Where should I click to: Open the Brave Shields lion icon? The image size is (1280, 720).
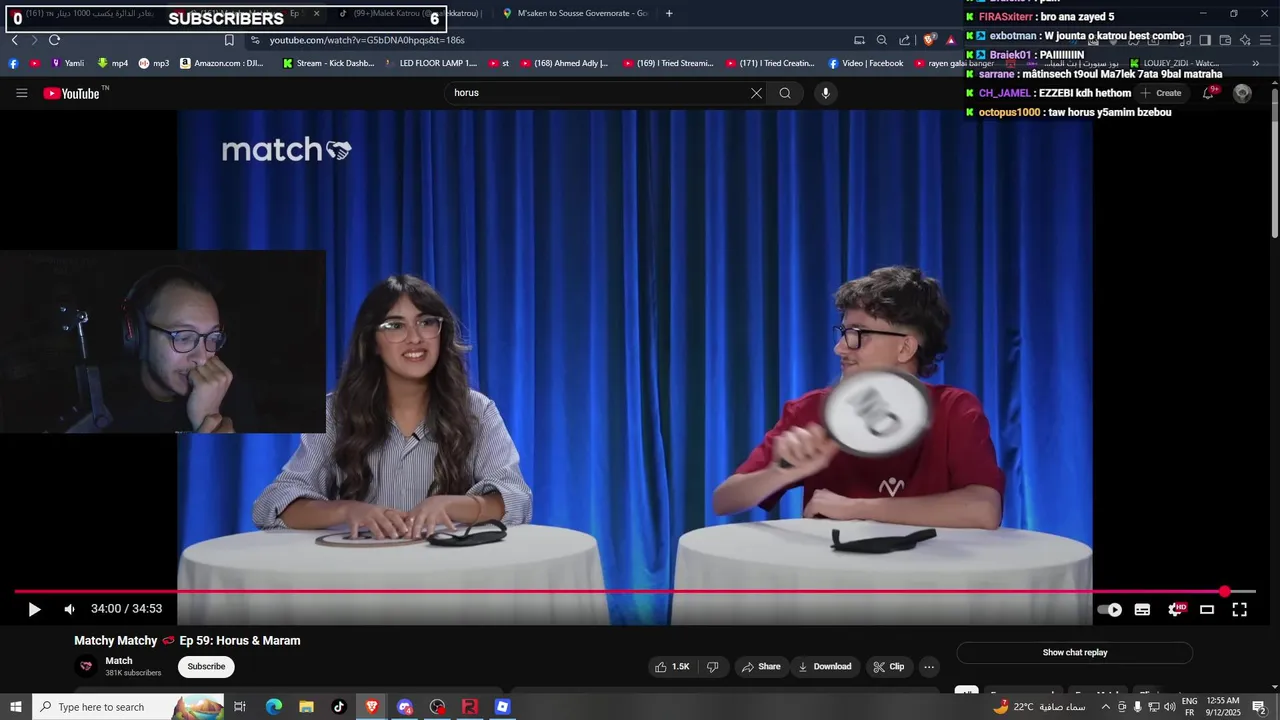tap(930, 40)
